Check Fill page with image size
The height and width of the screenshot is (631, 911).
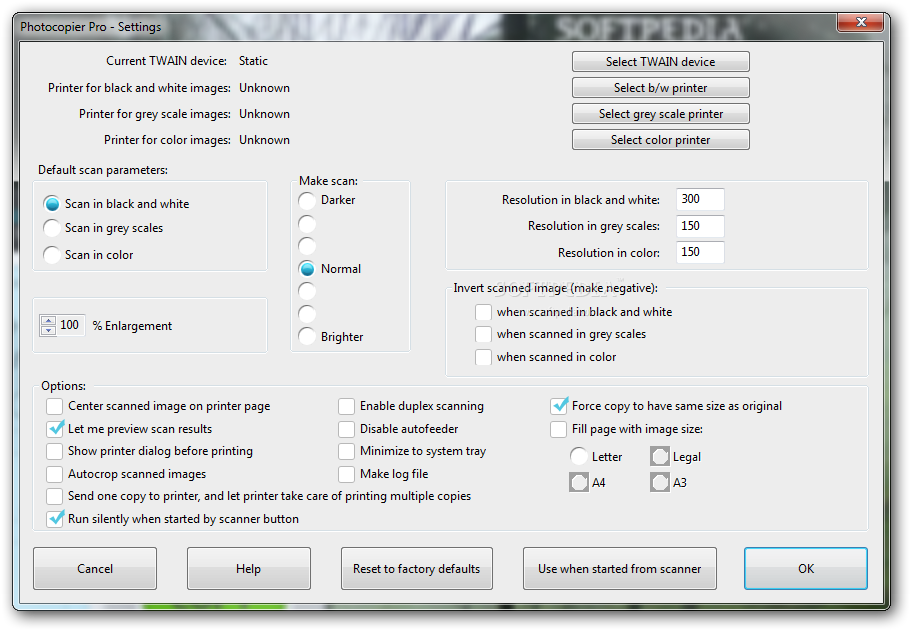[558, 429]
